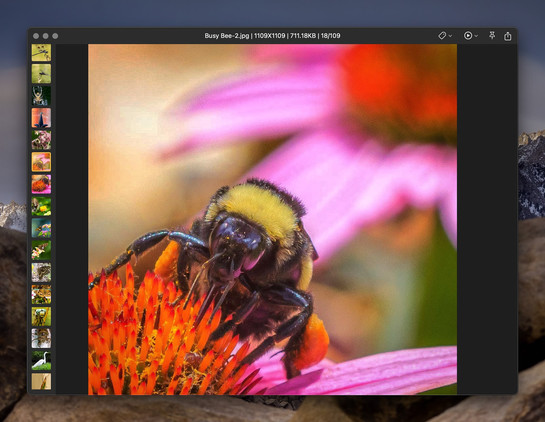Select the second dragonfly thumbnail on olive-green background
This screenshot has height=422, width=545.
click(x=41, y=74)
